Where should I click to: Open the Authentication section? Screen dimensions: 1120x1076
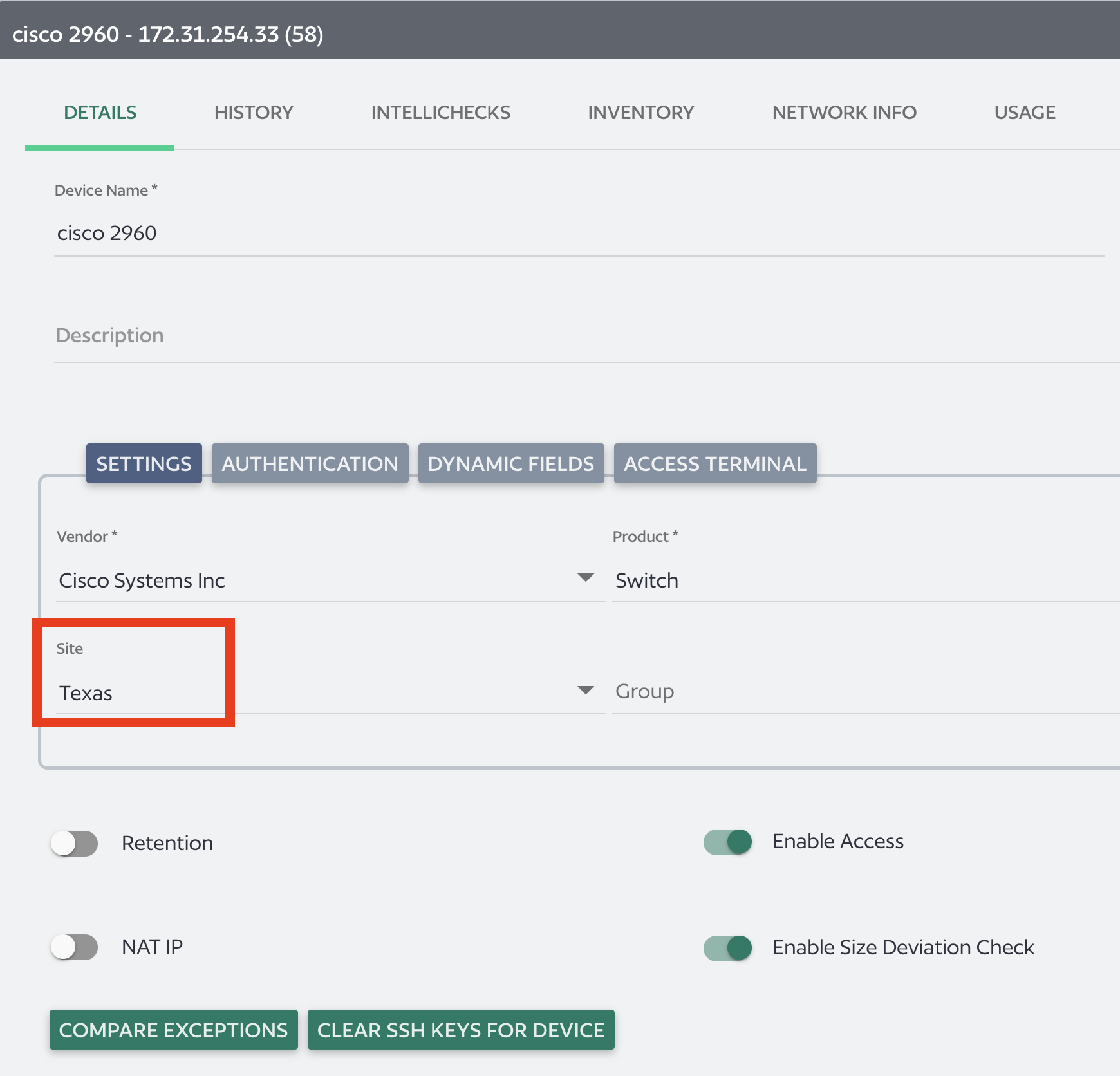click(310, 463)
